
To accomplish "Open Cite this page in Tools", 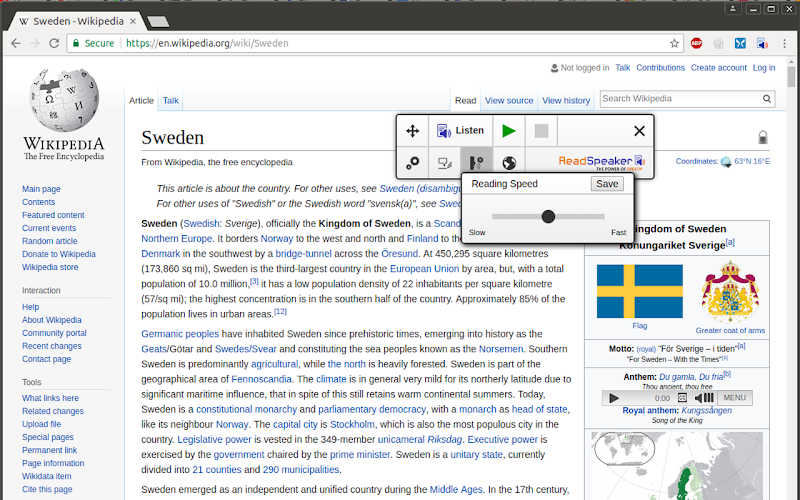I will pos(47,489).
